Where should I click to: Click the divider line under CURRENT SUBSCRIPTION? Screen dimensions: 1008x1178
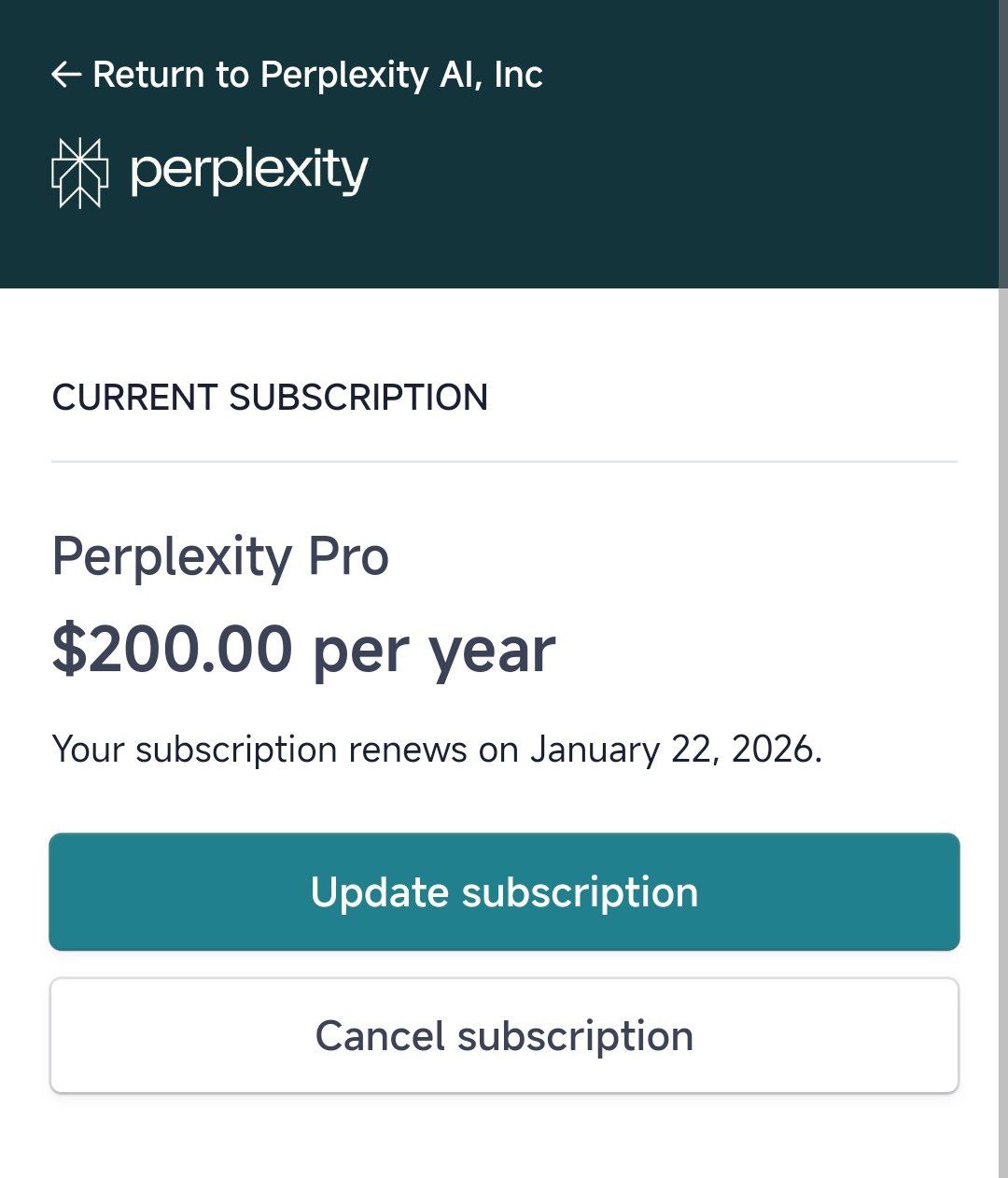pos(504,461)
